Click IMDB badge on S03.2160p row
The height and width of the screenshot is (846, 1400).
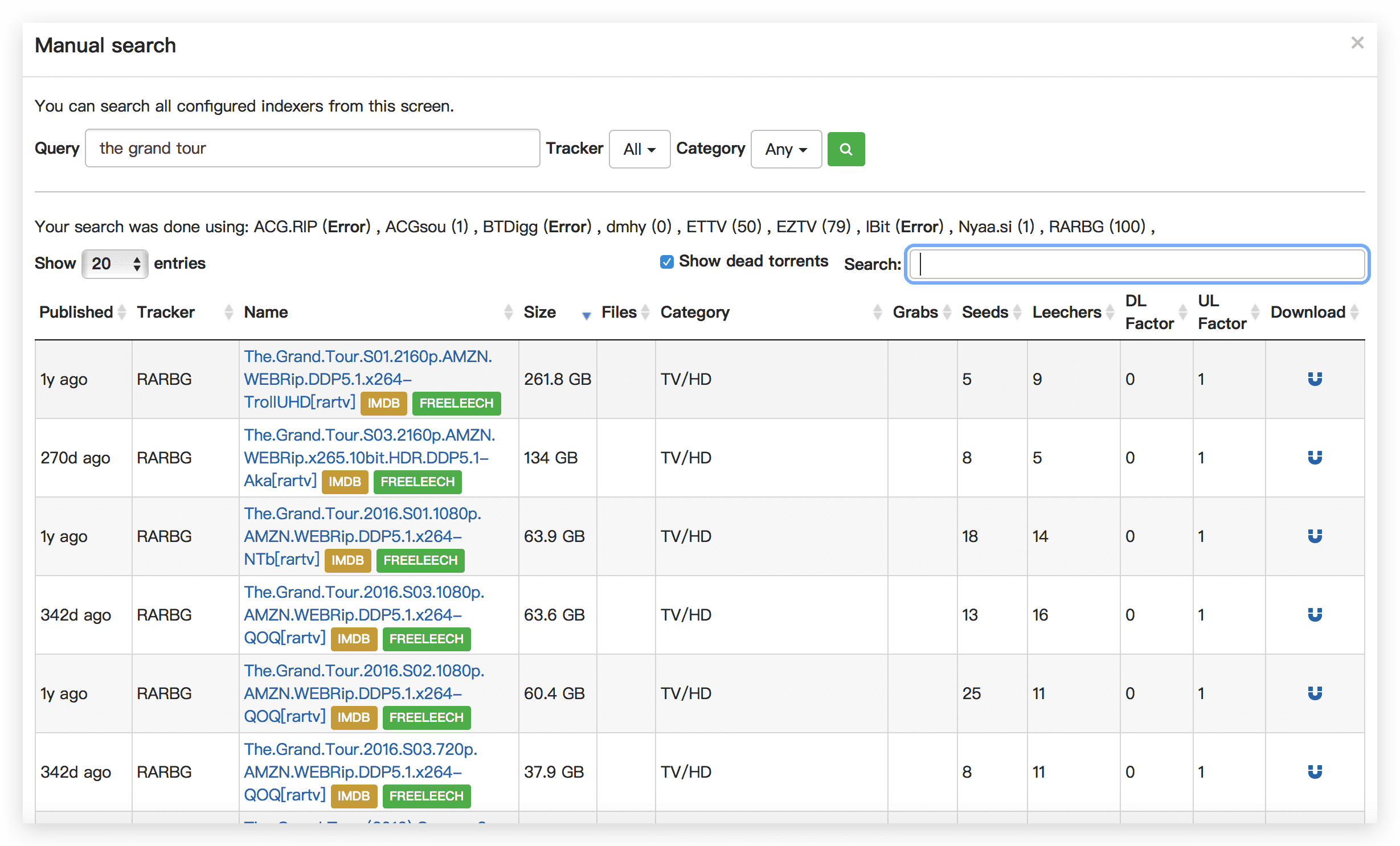(345, 482)
